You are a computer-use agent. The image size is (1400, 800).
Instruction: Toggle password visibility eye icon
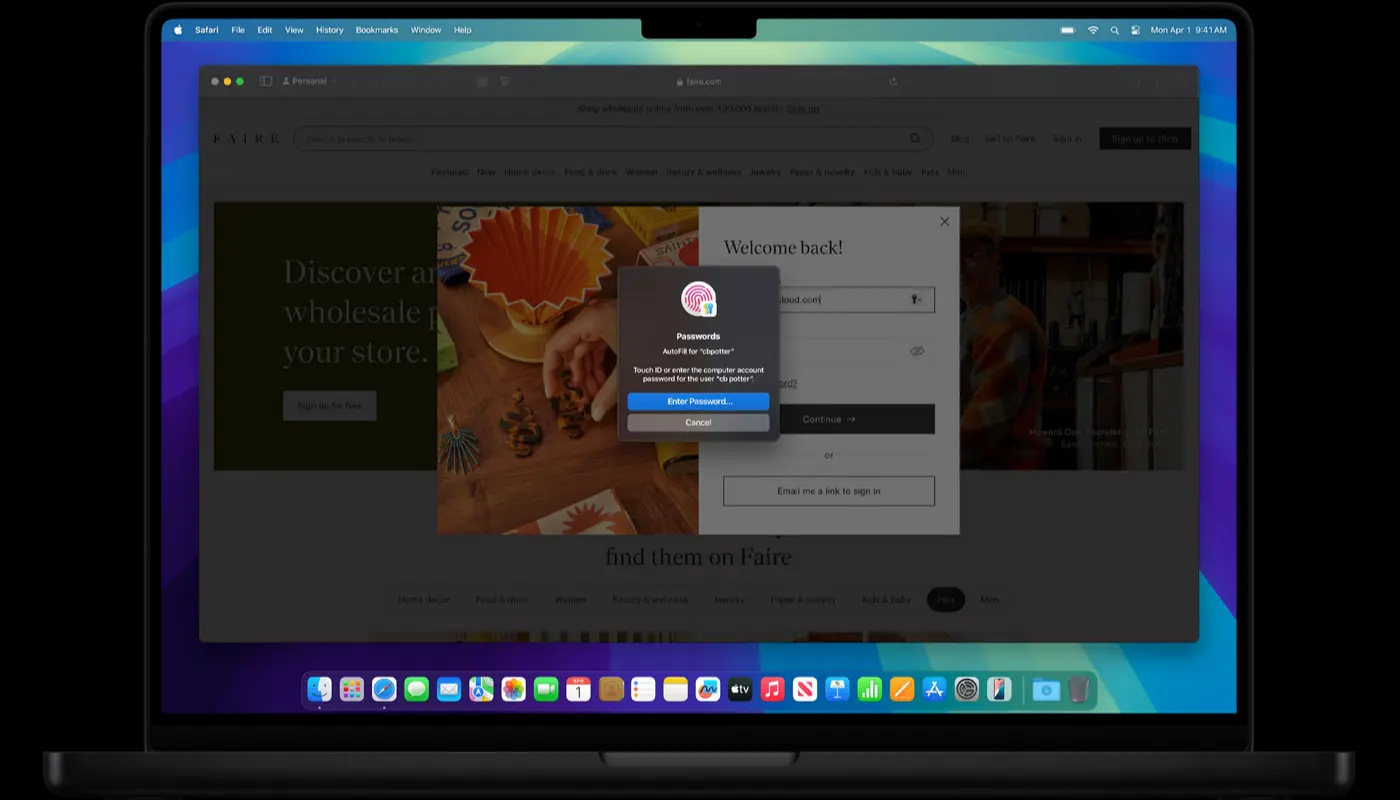917,351
